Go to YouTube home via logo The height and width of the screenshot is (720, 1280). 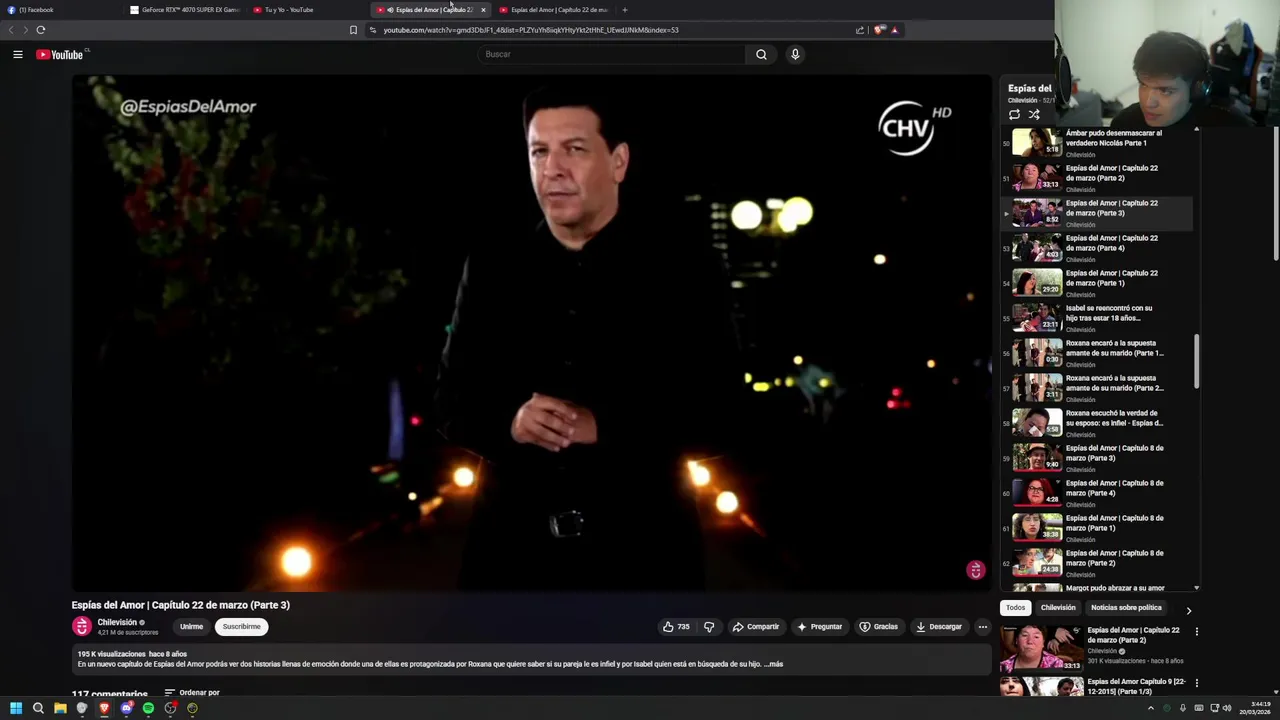[60, 54]
